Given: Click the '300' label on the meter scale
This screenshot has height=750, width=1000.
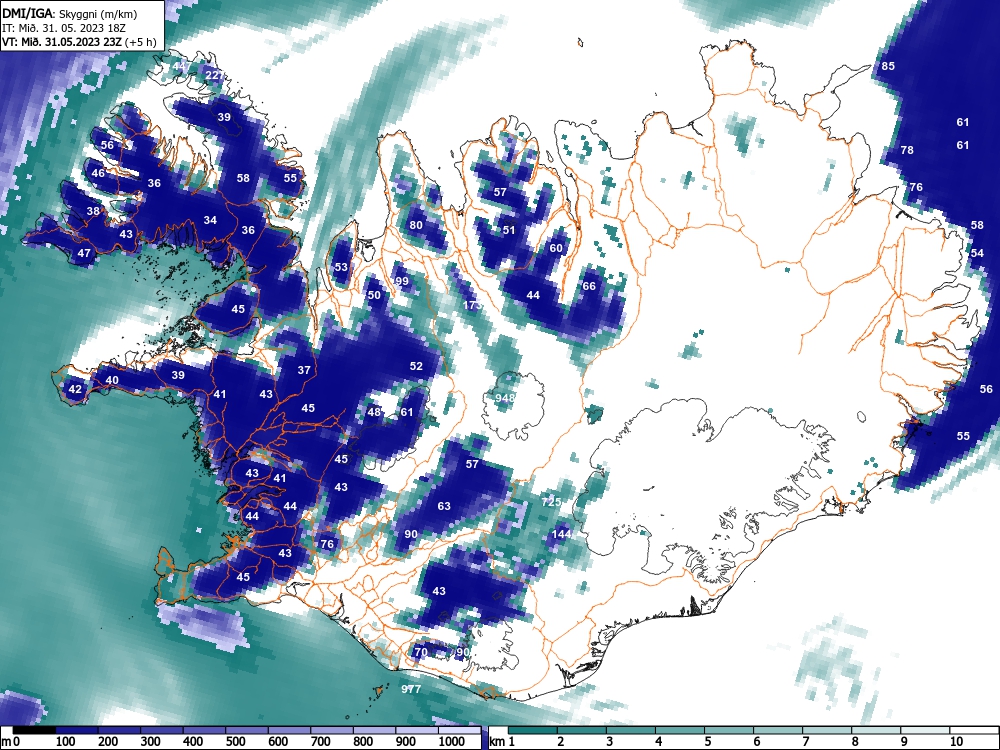Looking at the screenshot, I should pyautogui.click(x=151, y=741).
